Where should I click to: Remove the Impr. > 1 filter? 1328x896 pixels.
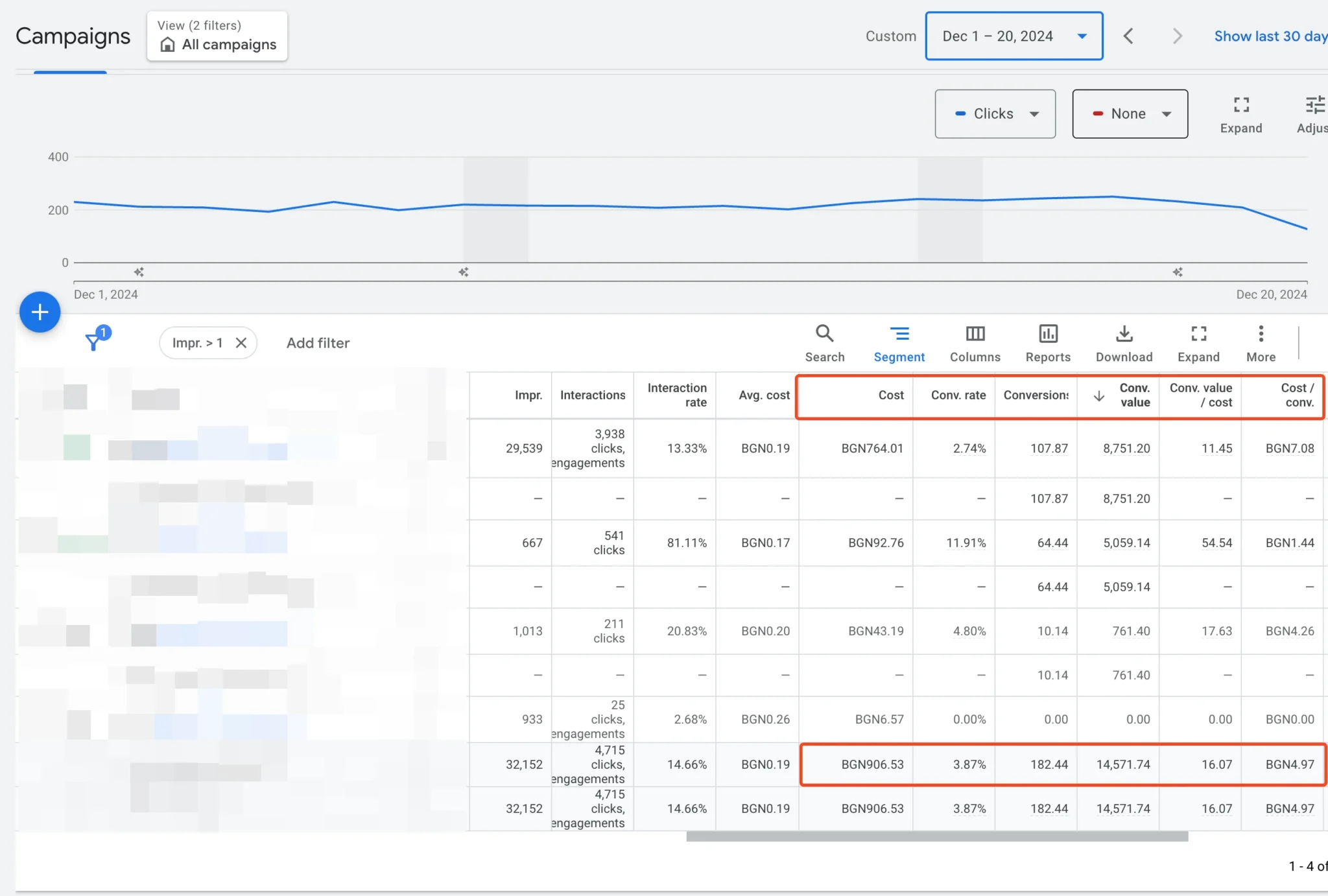(x=241, y=343)
